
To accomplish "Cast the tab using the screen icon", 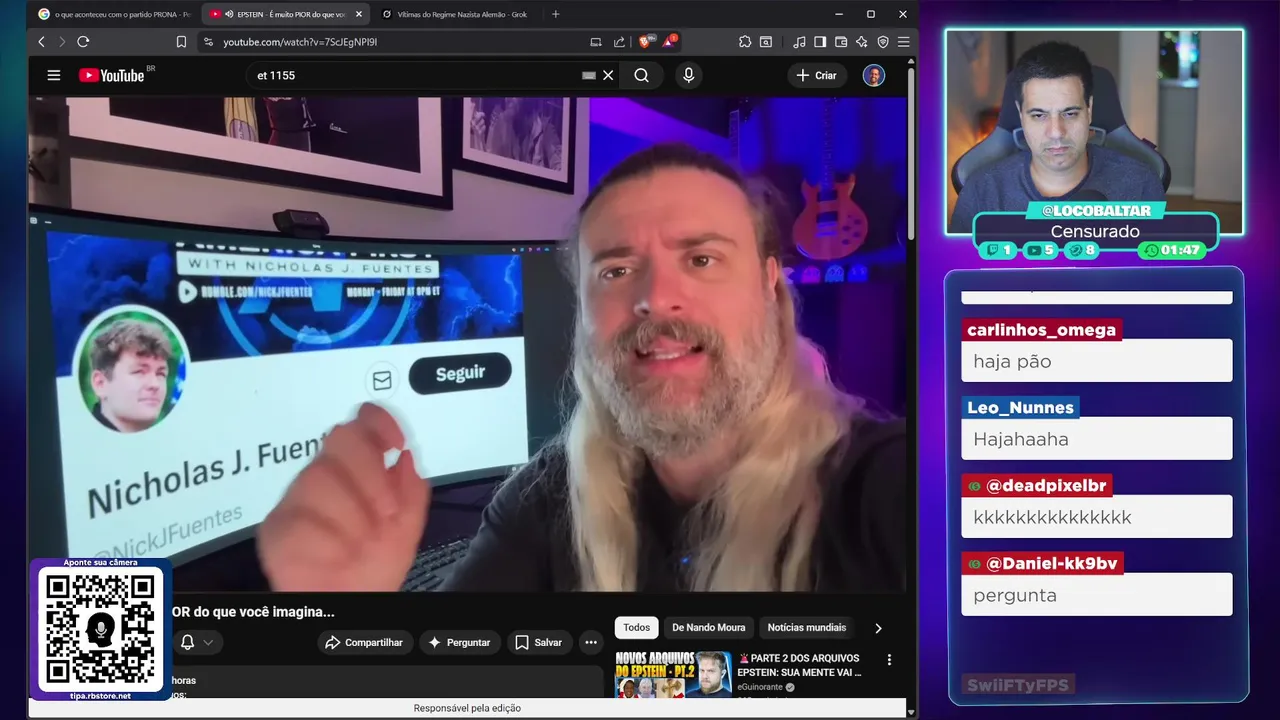I will 596,42.
